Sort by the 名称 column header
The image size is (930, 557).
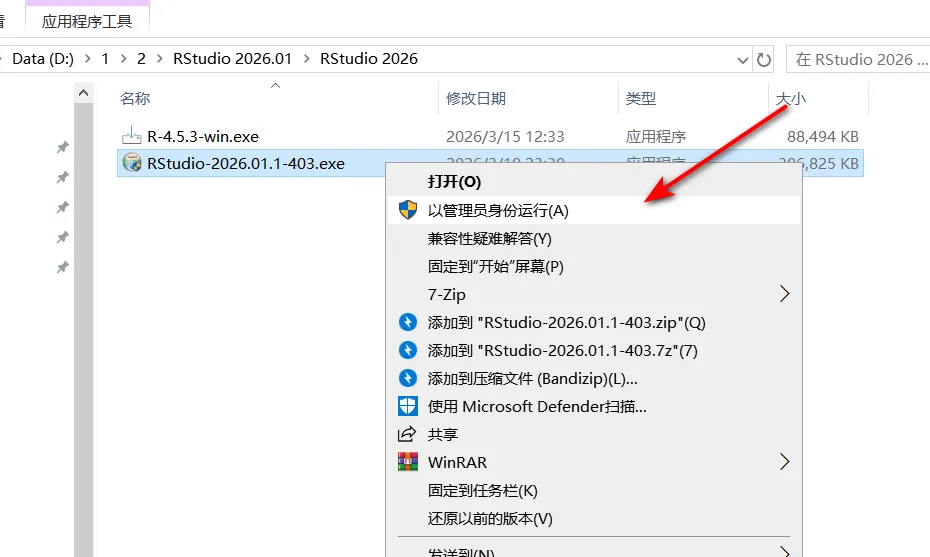135,98
